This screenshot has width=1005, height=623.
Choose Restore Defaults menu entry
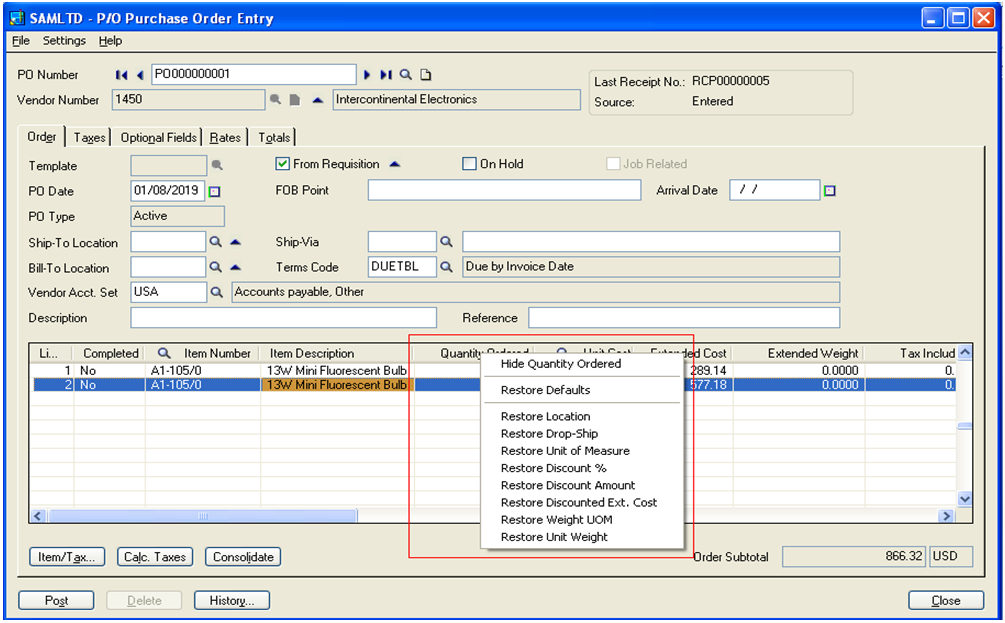coord(582,390)
